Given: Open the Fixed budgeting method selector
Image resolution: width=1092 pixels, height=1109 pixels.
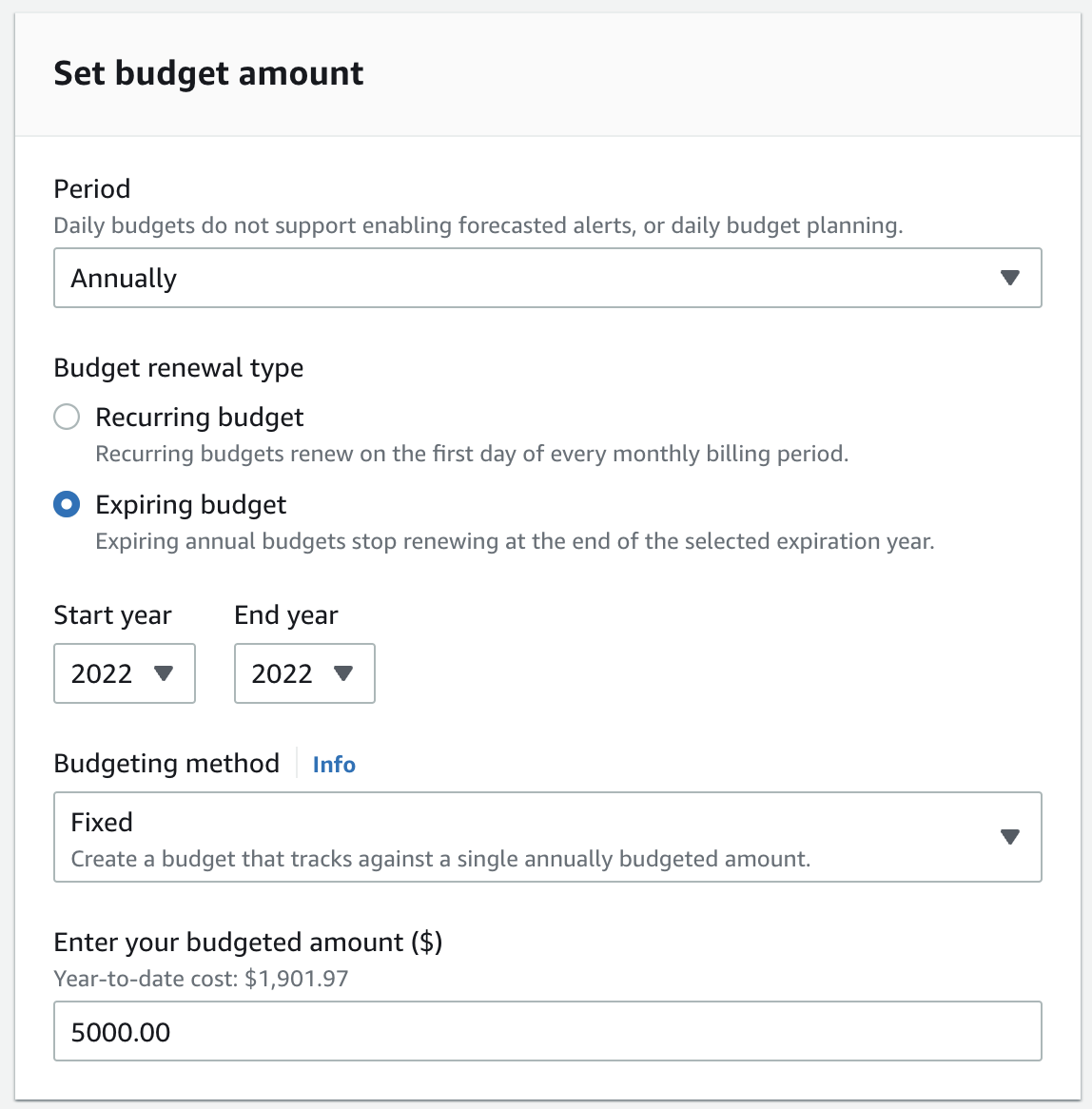Looking at the screenshot, I should [x=547, y=837].
